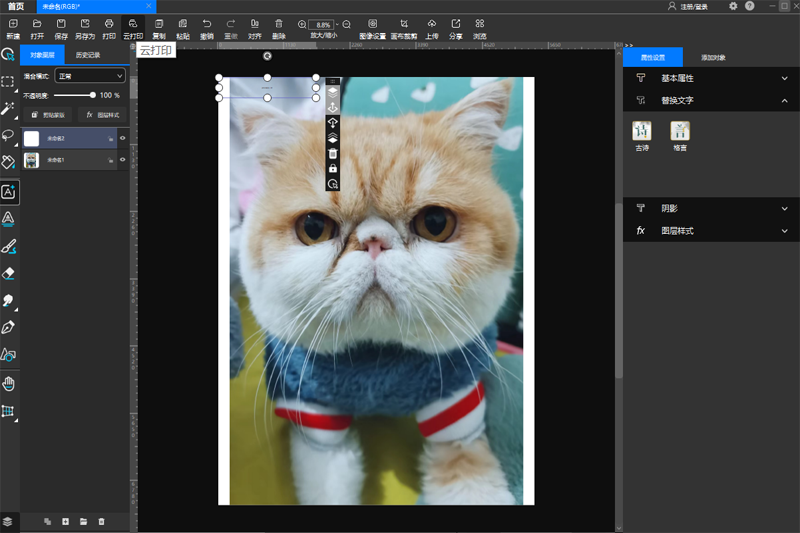Select the Pen tool in left toolbar

(8, 327)
